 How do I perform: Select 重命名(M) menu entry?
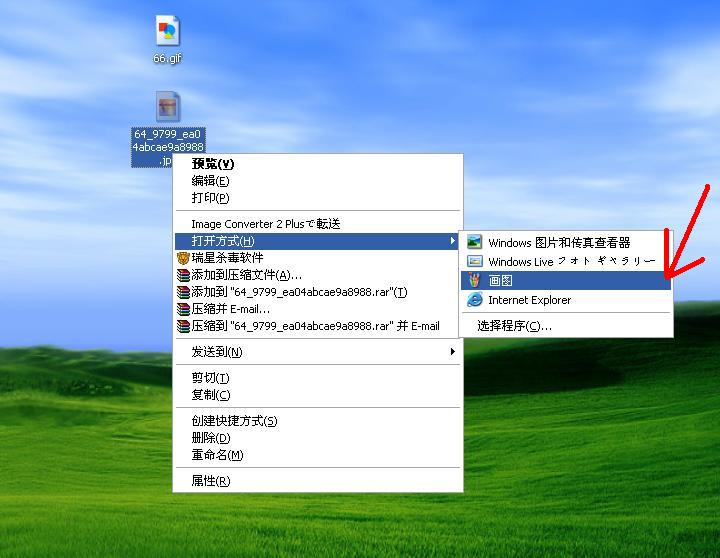click(x=318, y=455)
